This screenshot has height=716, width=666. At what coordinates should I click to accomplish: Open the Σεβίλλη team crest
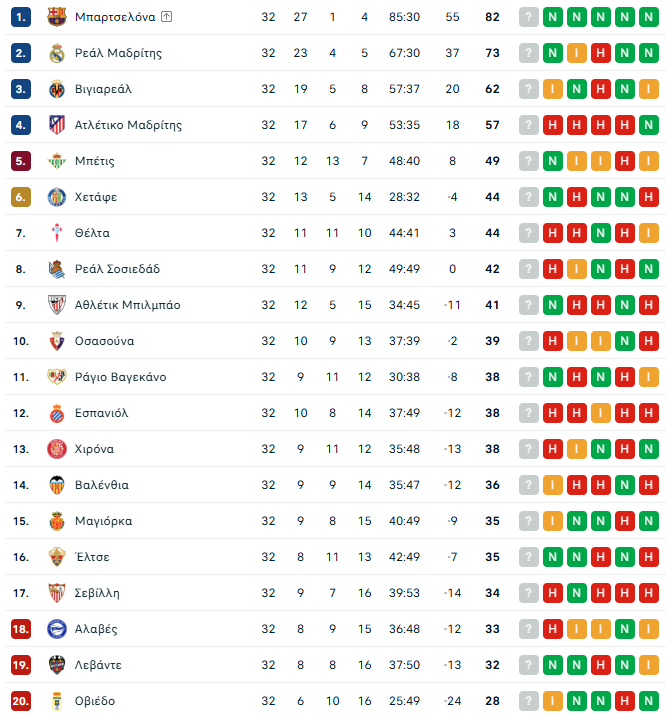point(56,593)
